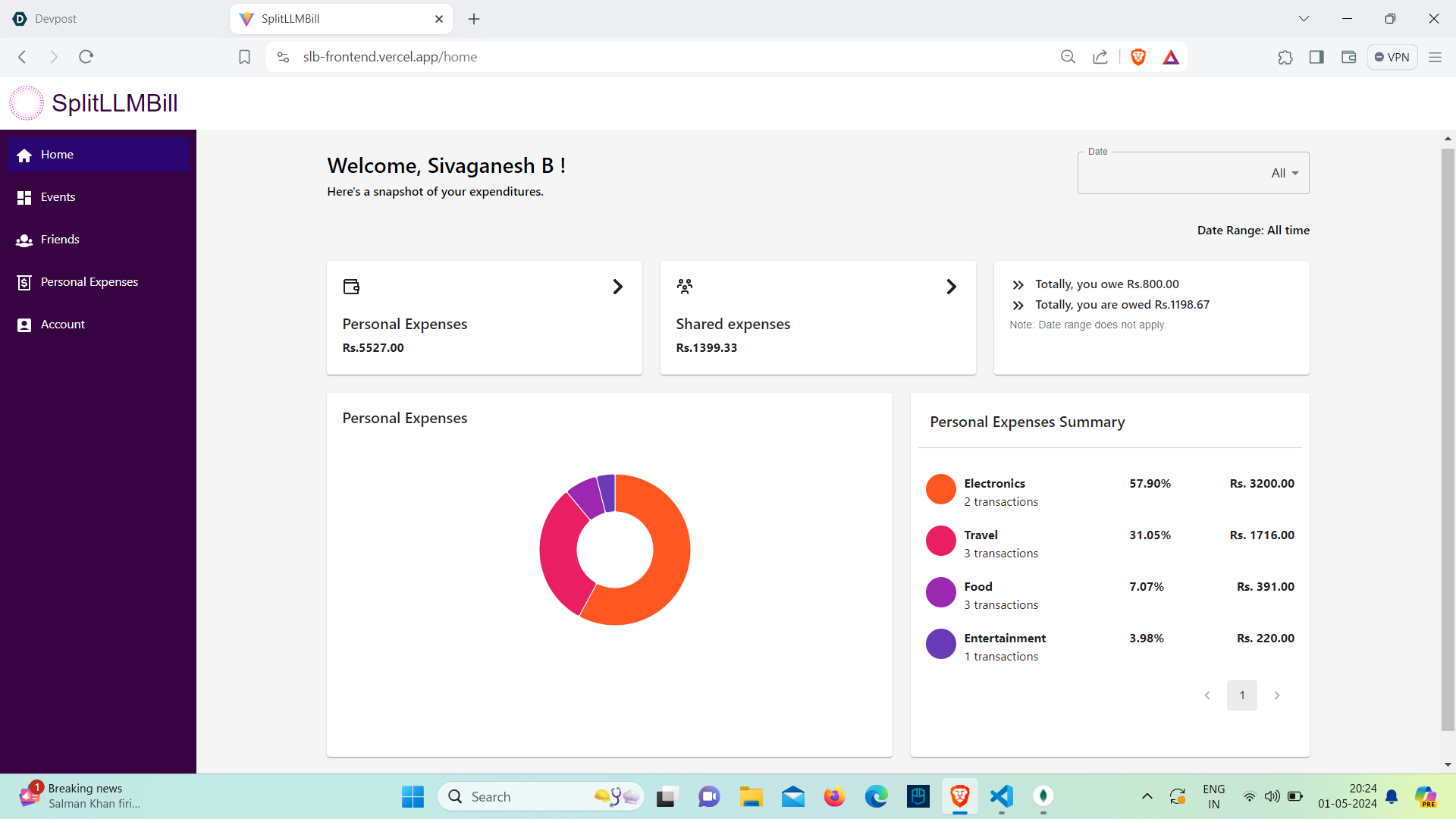The width and height of the screenshot is (1456, 819).
Task: Click the SplitLLMBill logo icon
Action: click(x=27, y=103)
